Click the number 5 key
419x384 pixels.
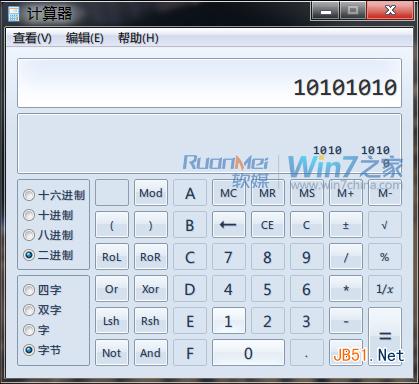coord(268,289)
